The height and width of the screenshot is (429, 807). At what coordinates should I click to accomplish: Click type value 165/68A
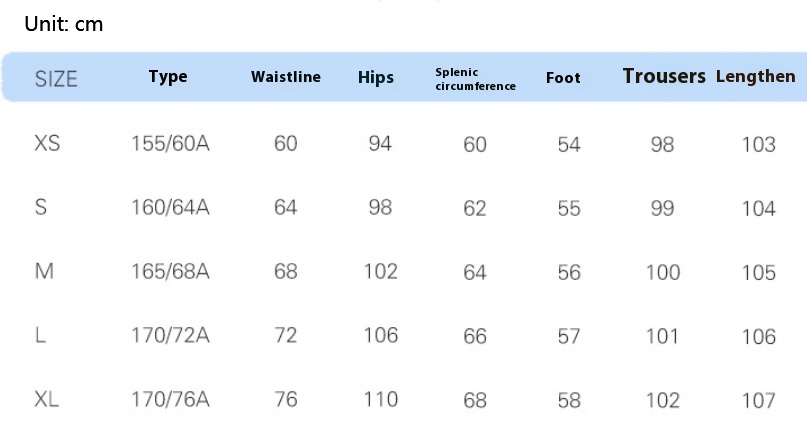tap(170, 272)
